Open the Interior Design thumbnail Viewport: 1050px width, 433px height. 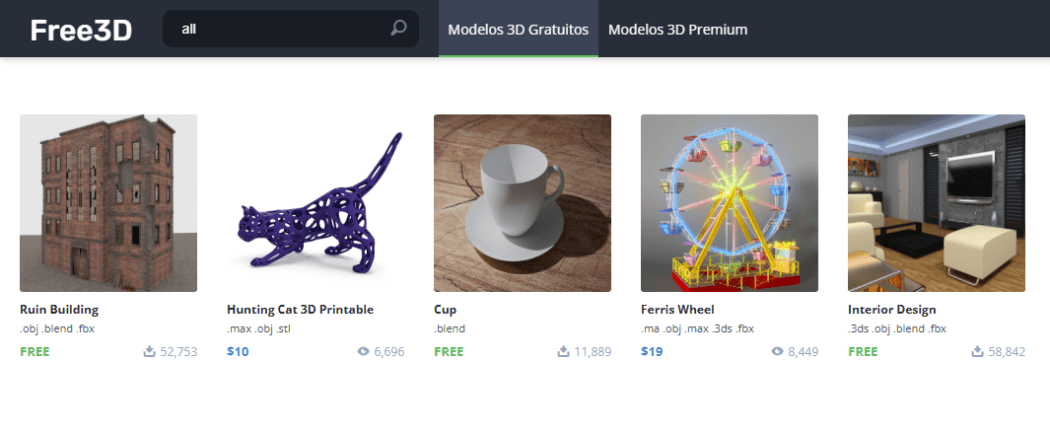click(936, 203)
